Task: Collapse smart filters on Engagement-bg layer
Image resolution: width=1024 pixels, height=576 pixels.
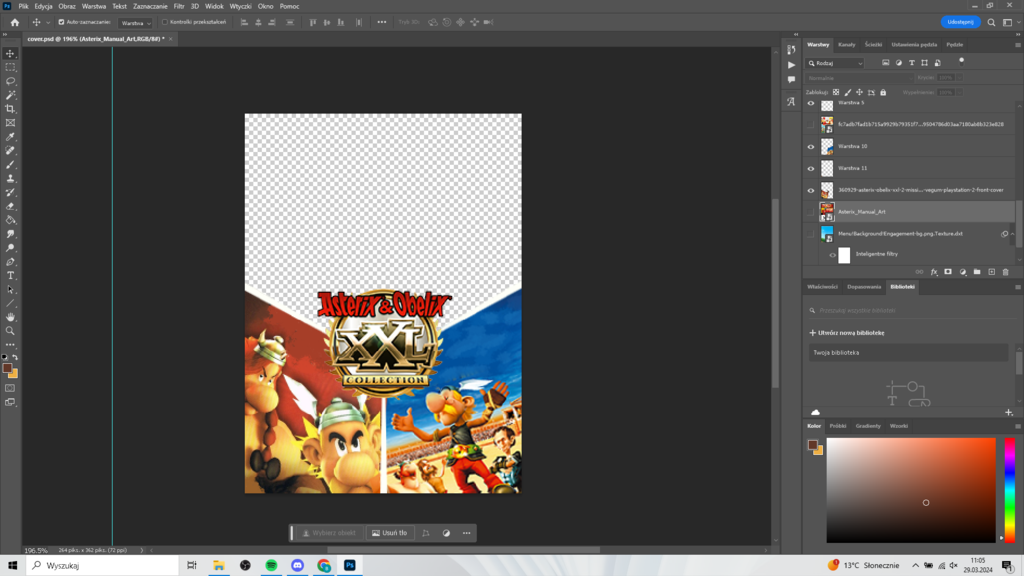Action: click(x=1013, y=234)
